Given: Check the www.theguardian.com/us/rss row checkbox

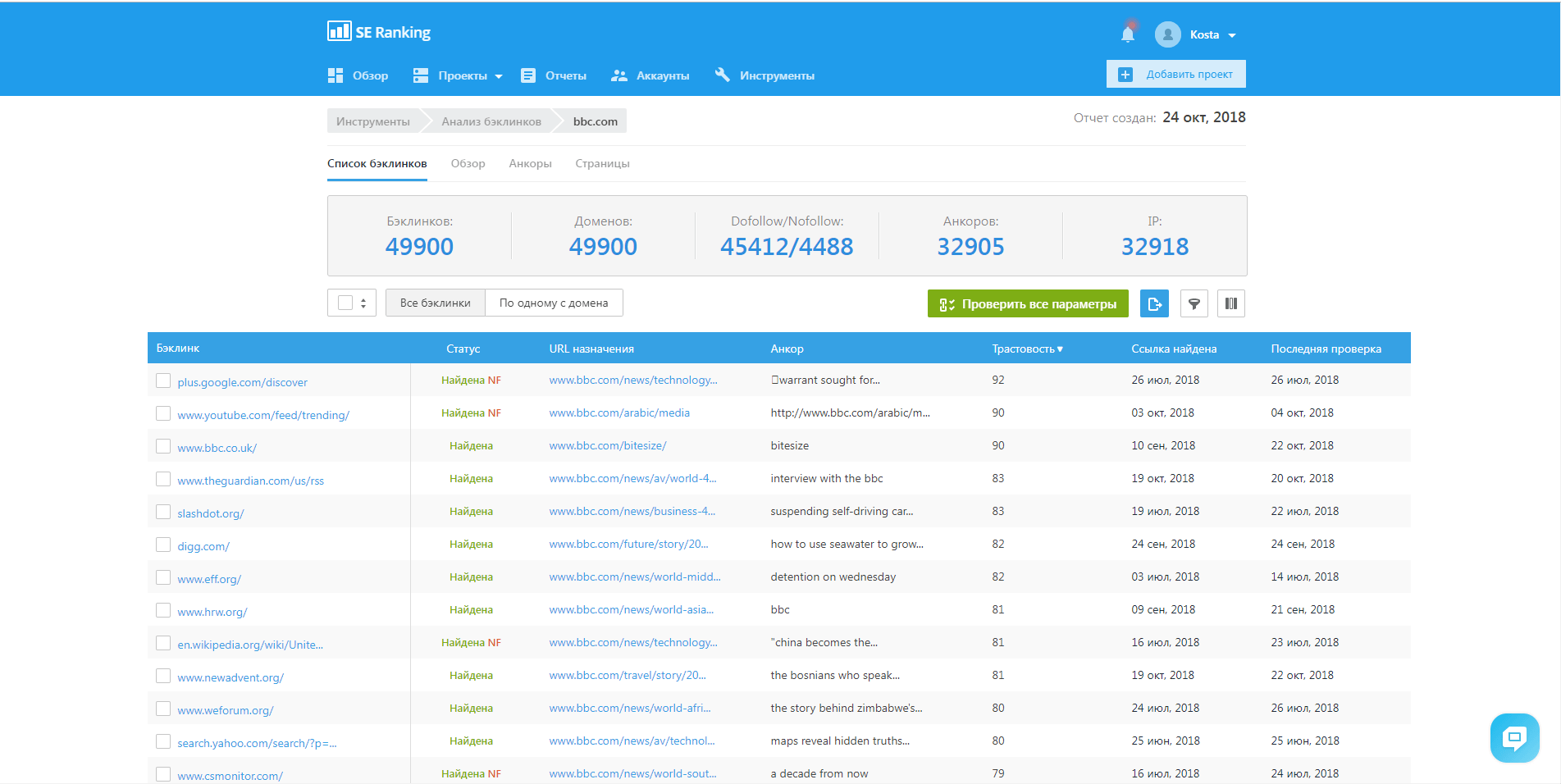Looking at the screenshot, I should click(x=163, y=479).
